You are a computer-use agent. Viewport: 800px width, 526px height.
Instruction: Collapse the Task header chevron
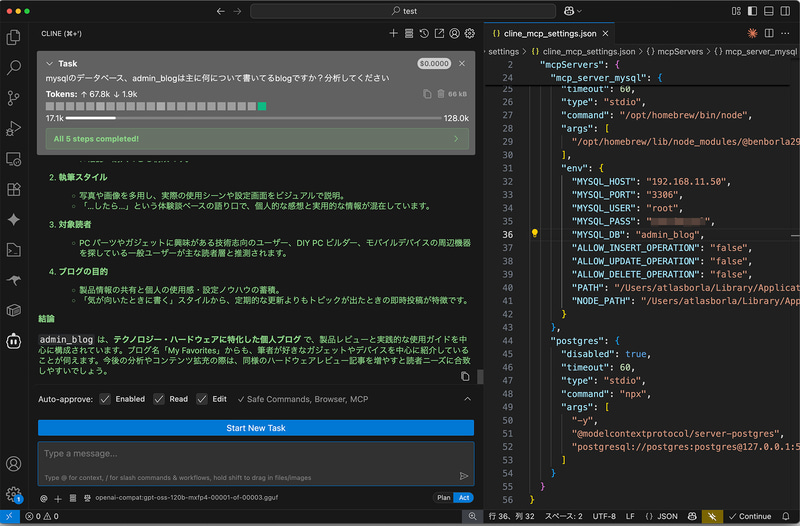coord(49,64)
